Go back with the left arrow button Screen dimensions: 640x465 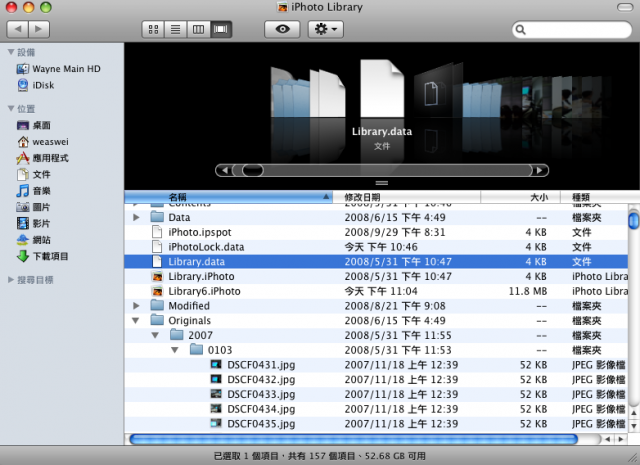[18, 29]
